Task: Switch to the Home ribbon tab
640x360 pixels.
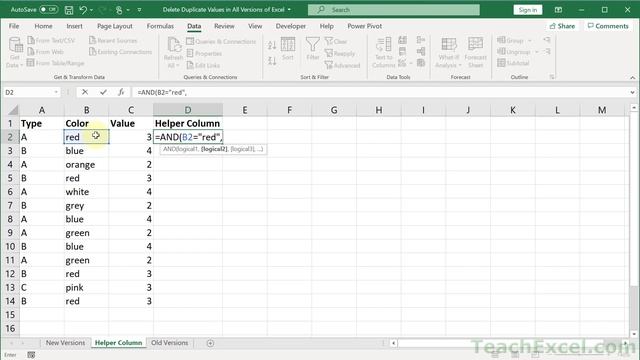Action: coord(43,26)
